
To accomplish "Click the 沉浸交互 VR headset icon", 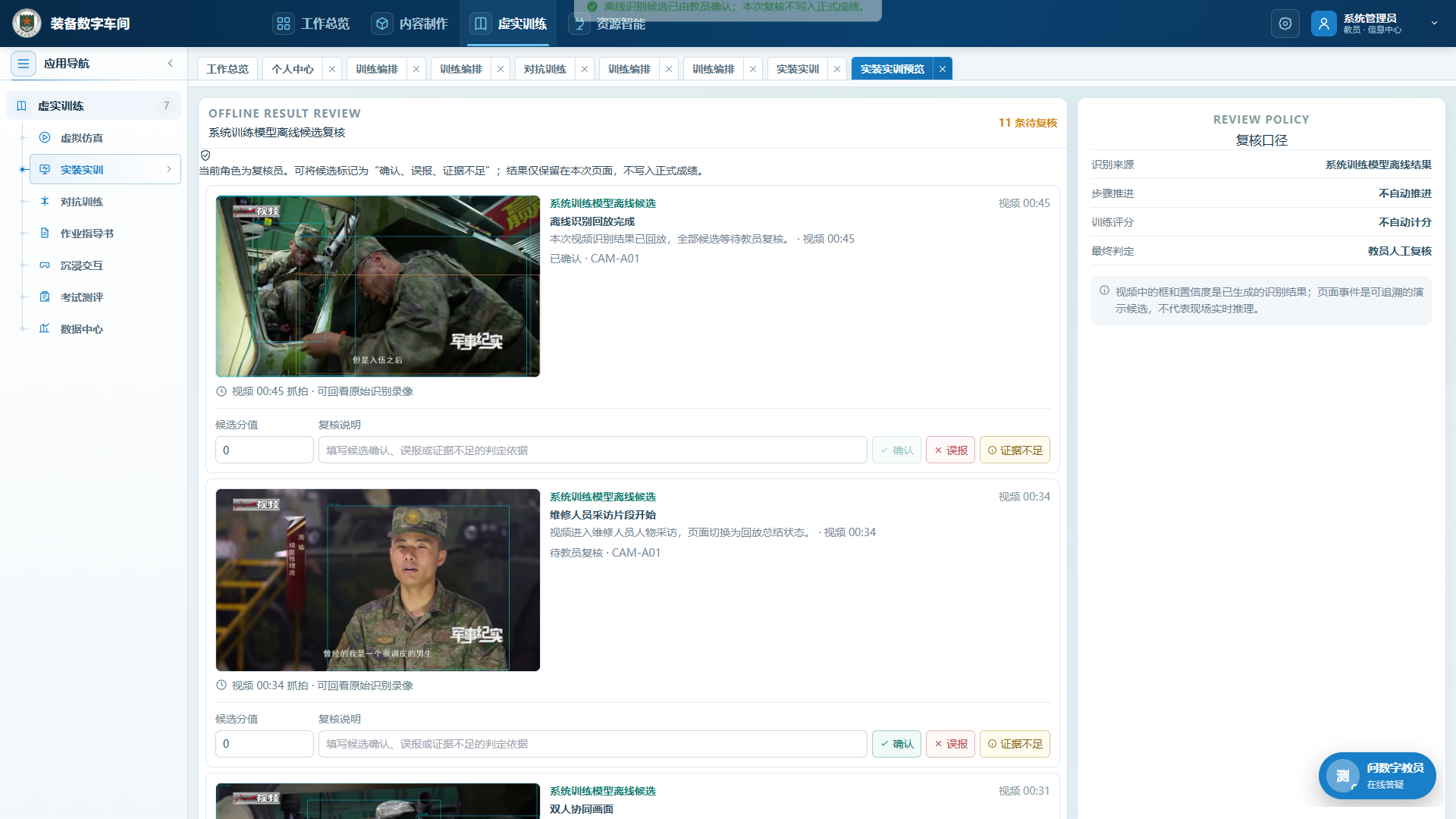I will point(45,265).
